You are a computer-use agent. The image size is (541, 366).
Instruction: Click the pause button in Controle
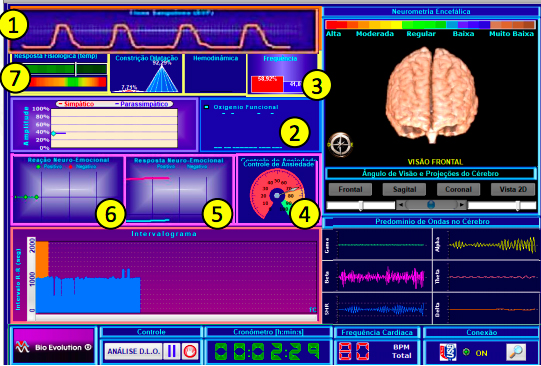point(171,351)
